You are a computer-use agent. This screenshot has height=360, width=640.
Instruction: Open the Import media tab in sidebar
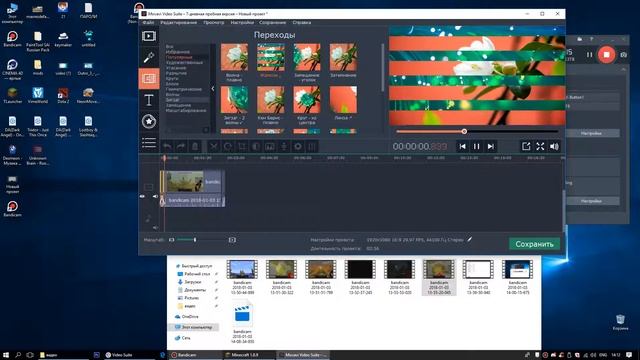(149, 36)
